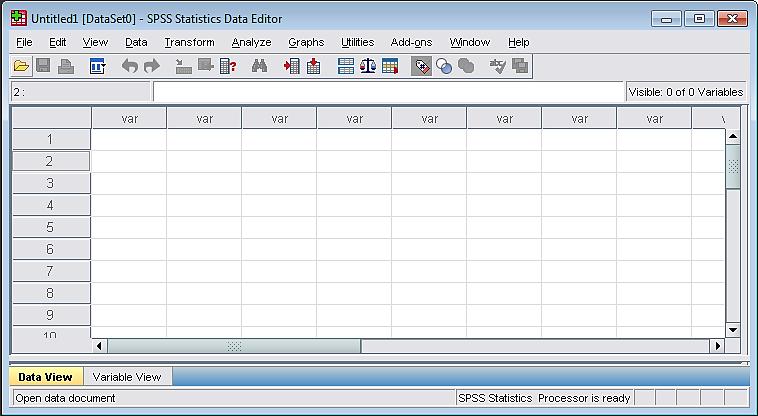This screenshot has width=758, height=416.
Task: Open the Utilities menu
Action: [x=358, y=43]
